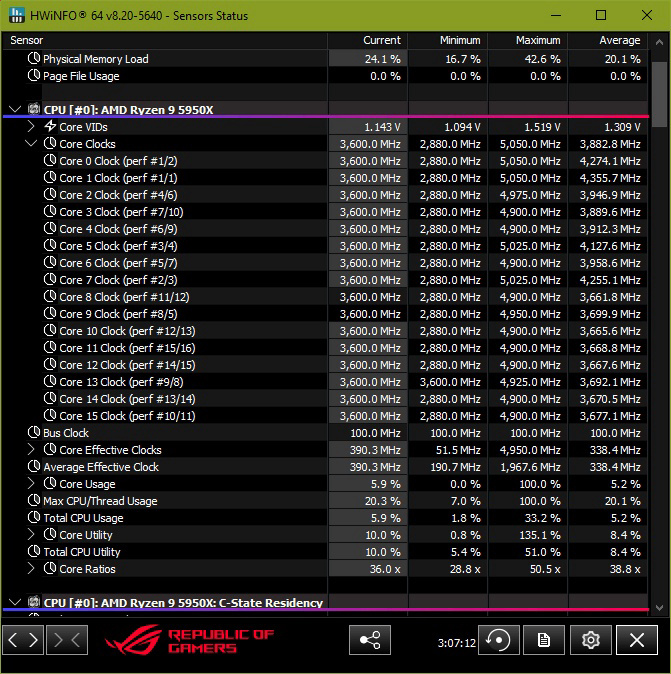Select the Core 2 Clock (perf #4/6) row
Screen dimensions: 671x674
pyautogui.click(x=325, y=195)
